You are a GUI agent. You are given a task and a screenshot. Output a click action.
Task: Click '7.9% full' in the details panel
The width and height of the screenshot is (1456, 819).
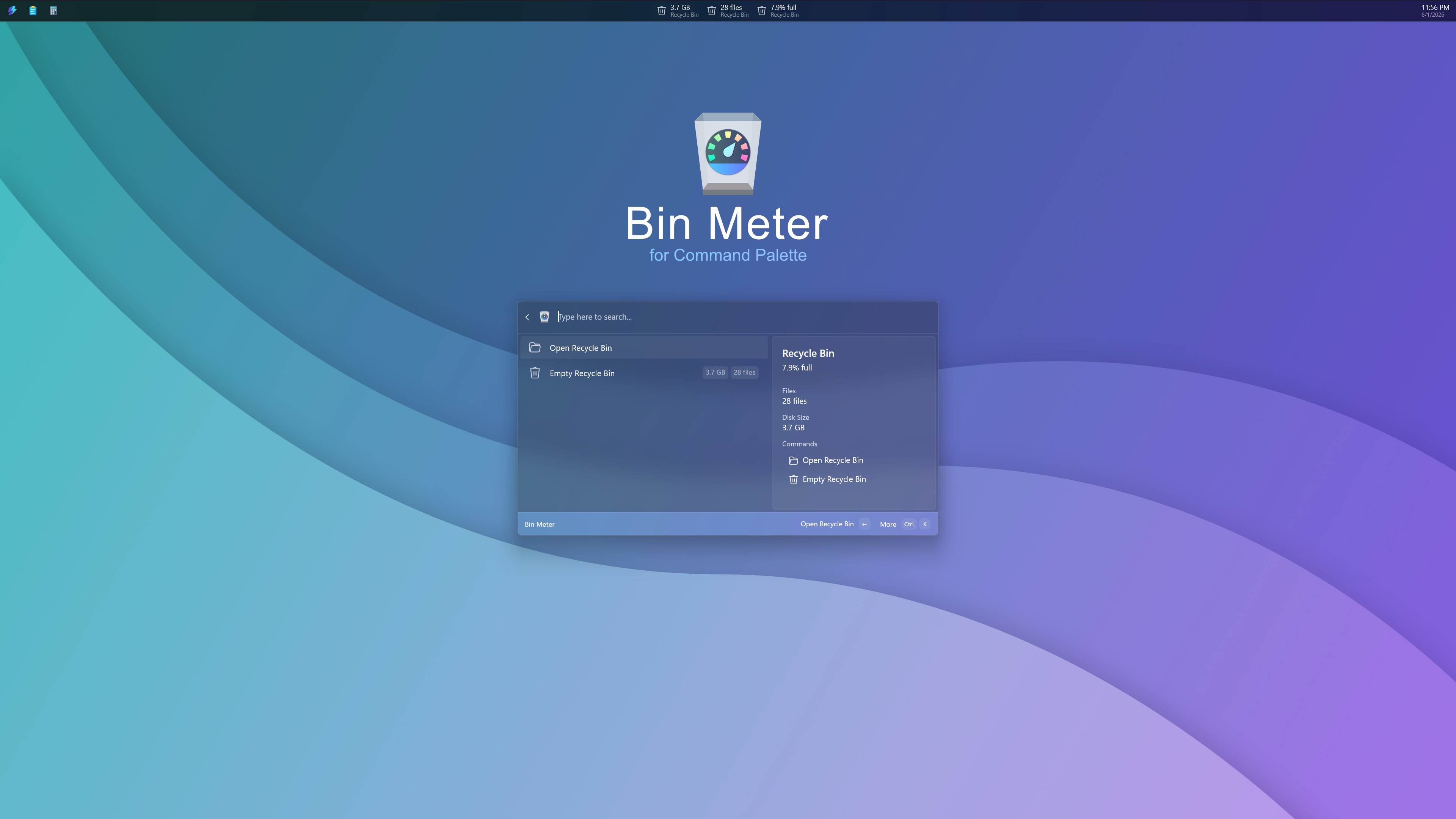coord(797,368)
